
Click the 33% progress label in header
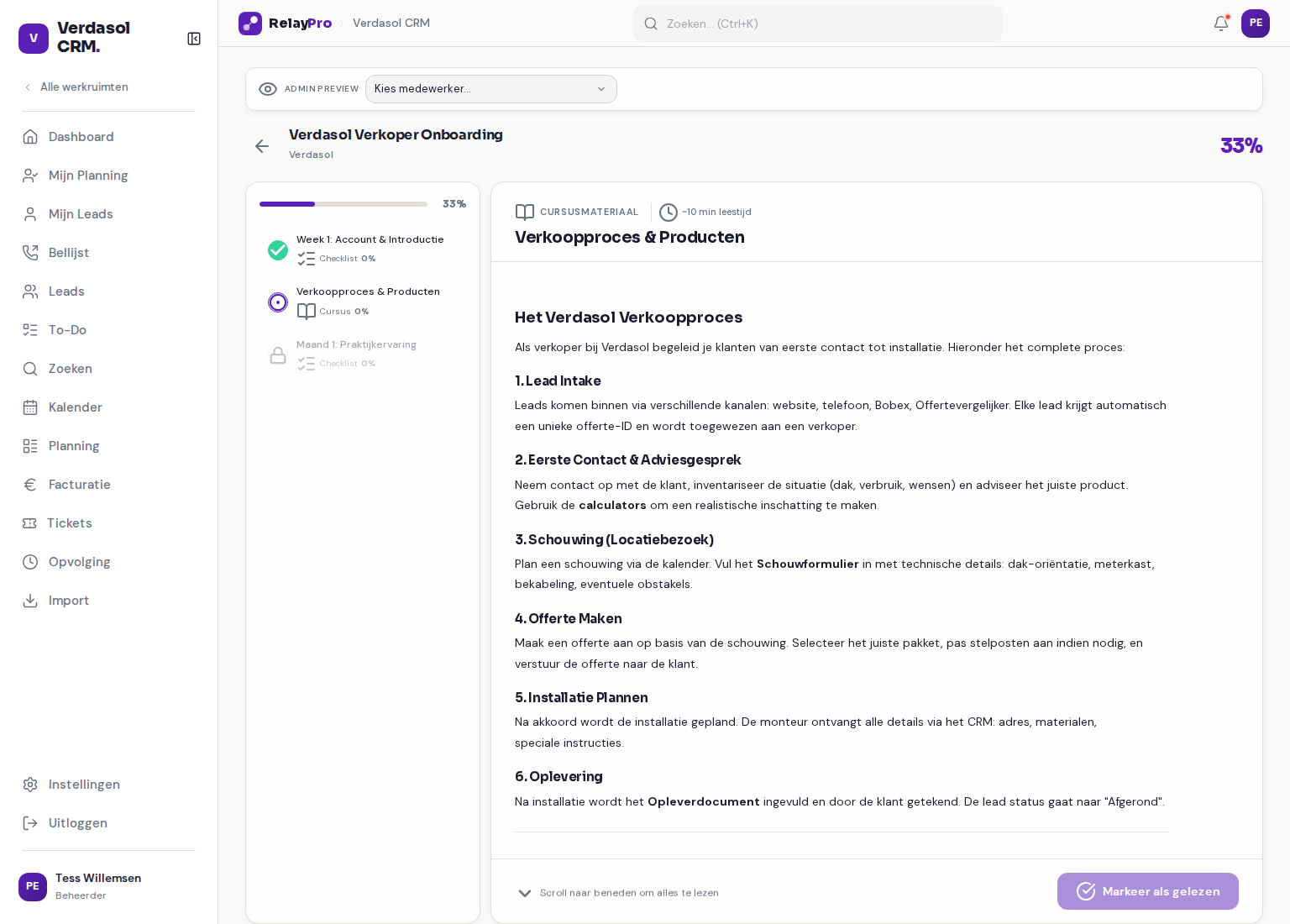coord(1241,146)
